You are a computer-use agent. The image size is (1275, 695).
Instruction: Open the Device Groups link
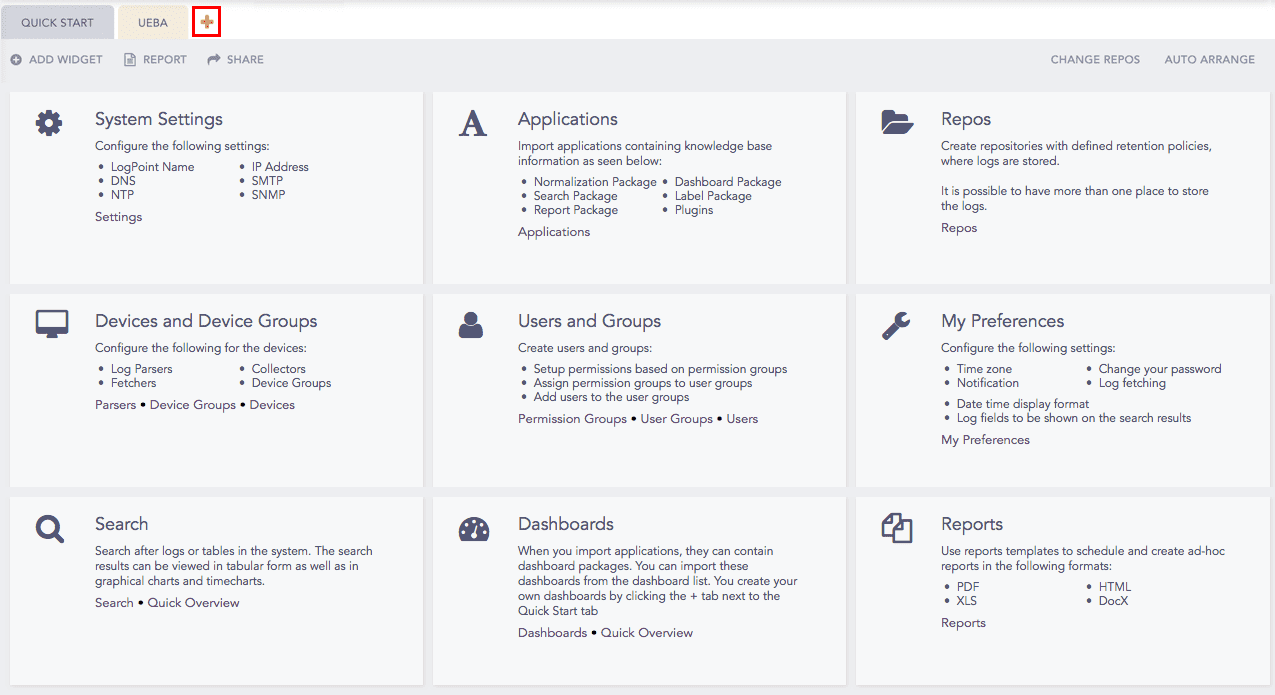[193, 405]
